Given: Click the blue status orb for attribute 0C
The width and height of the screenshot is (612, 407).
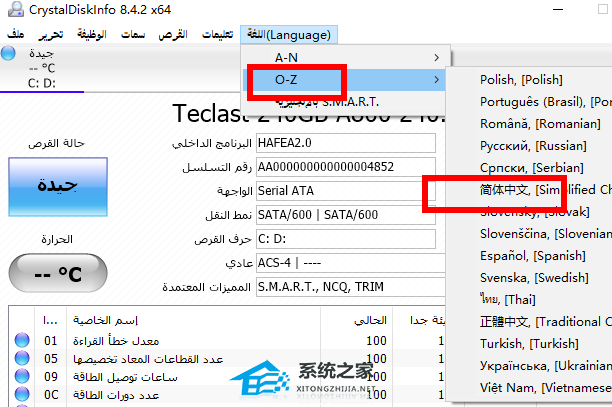Looking at the screenshot, I should click(x=20, y=394).
